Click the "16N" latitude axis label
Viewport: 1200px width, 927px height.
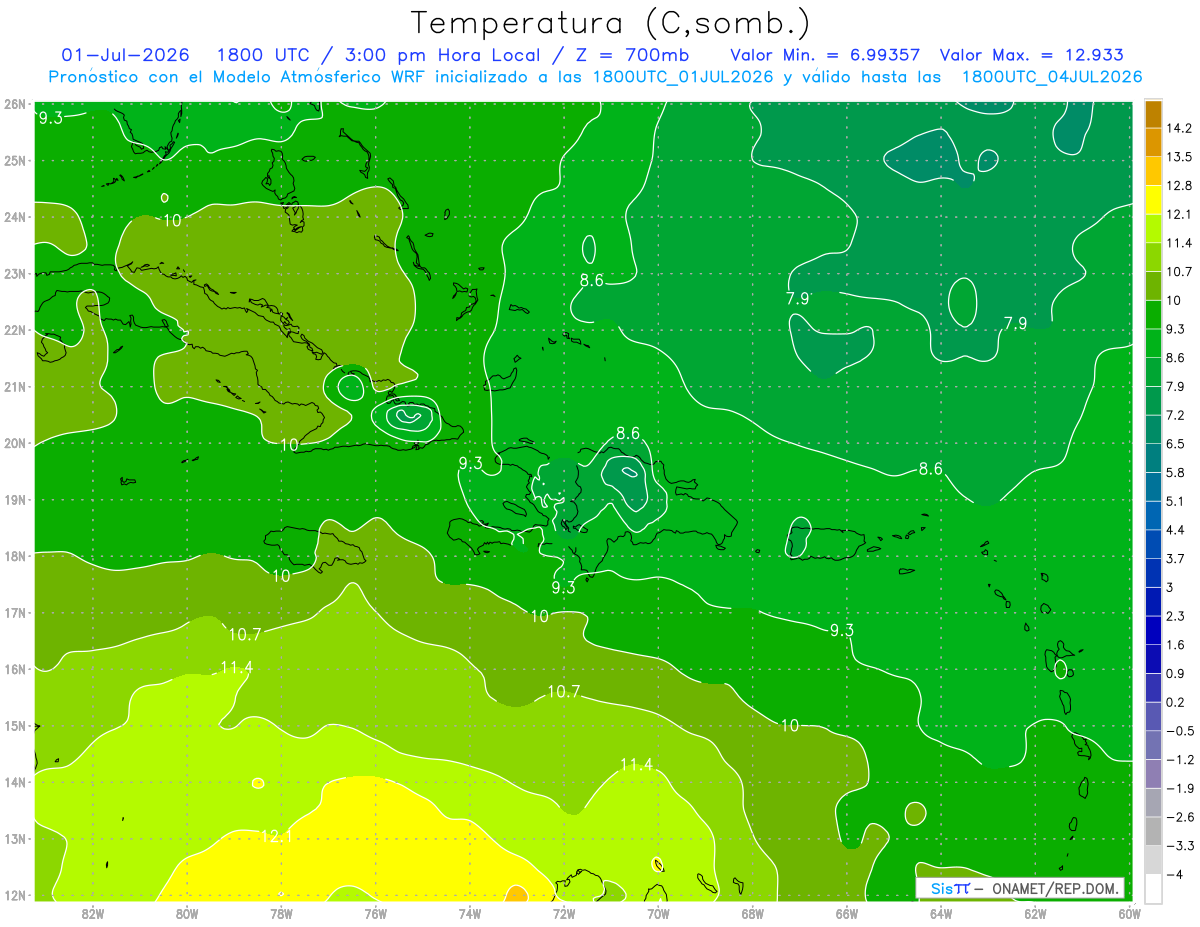pyautogui.click(x=15, y=669)
